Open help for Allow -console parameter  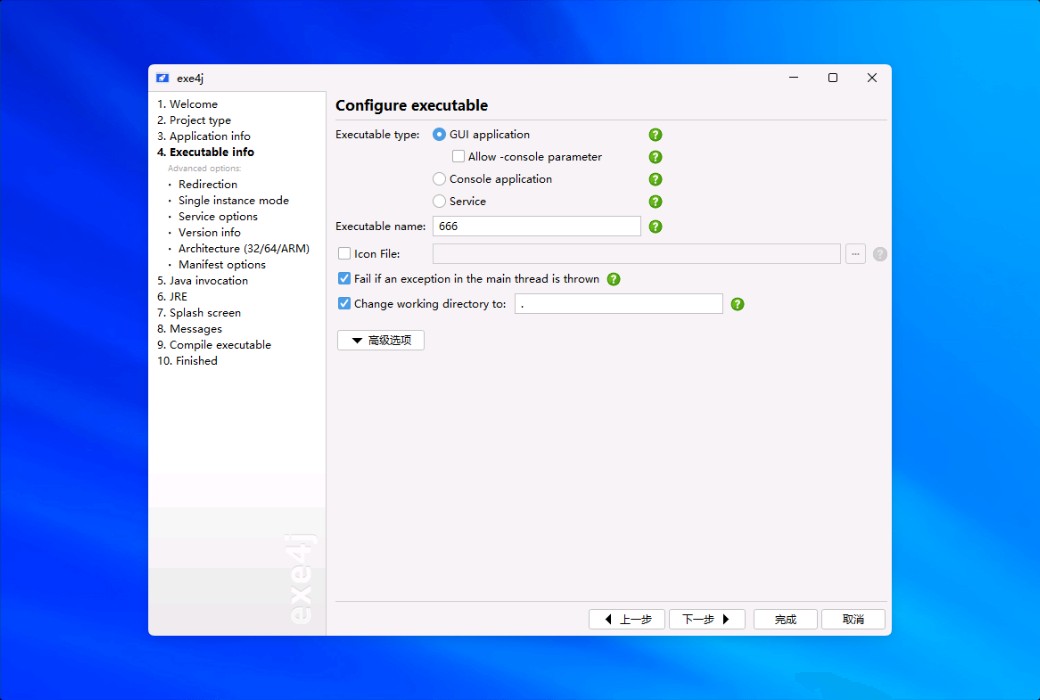pyautogui.click(x=655, y=157)
